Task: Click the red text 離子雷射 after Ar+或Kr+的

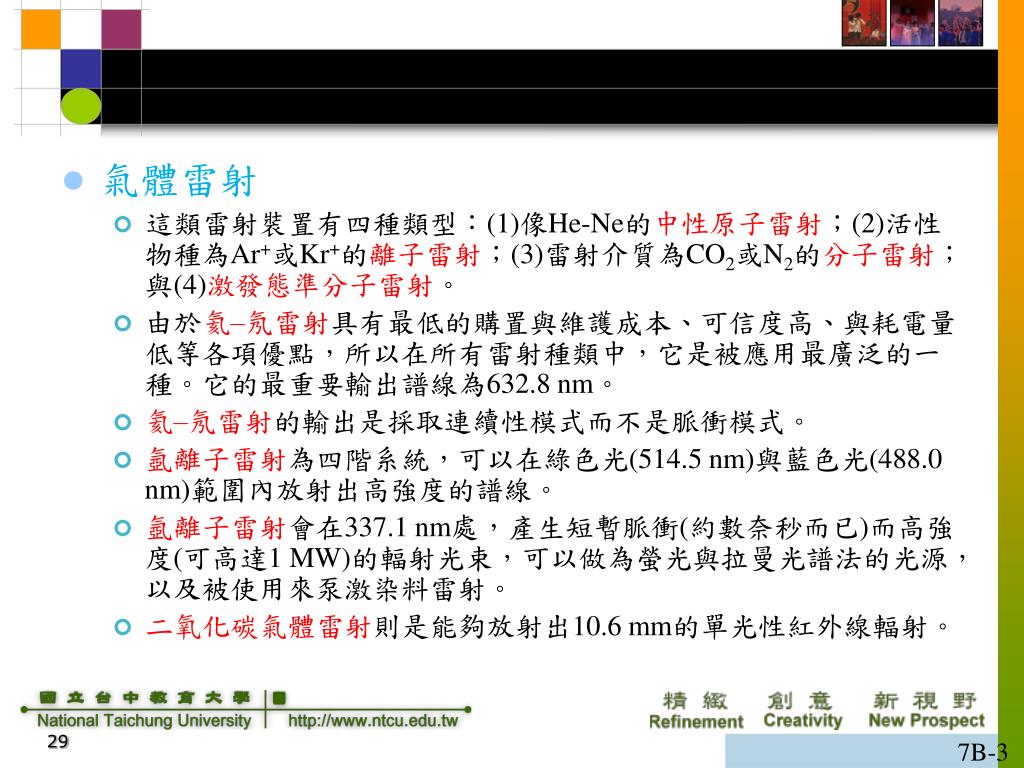Action: coord(425,255)
